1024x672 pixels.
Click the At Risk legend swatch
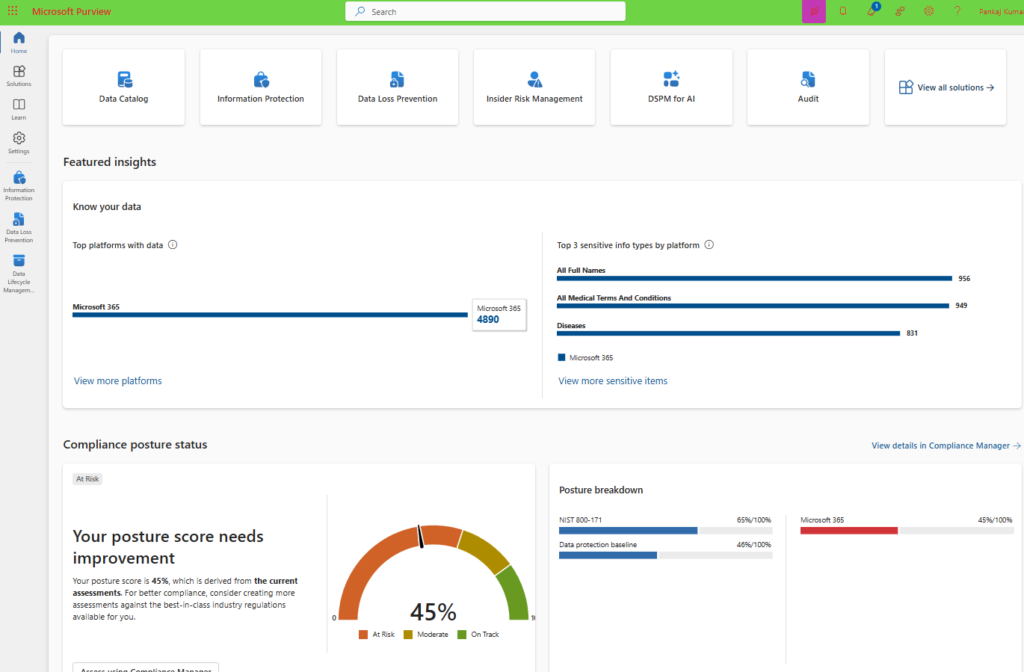pyautogui.click(x=363, y=635)
